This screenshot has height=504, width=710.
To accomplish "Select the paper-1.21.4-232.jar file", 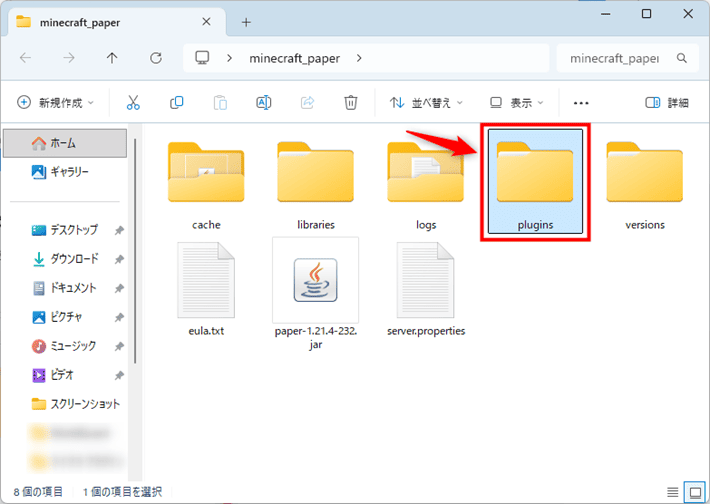I will pos(316,293).
